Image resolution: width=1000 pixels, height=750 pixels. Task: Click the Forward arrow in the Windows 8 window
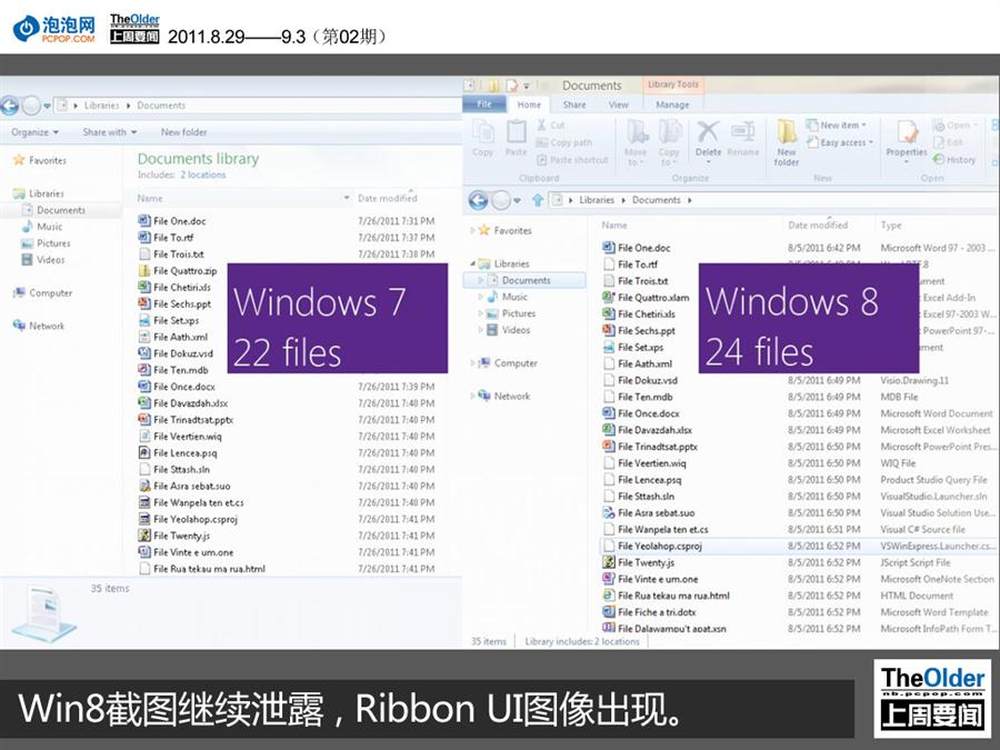pyautogui.click(x=502, y=200)
